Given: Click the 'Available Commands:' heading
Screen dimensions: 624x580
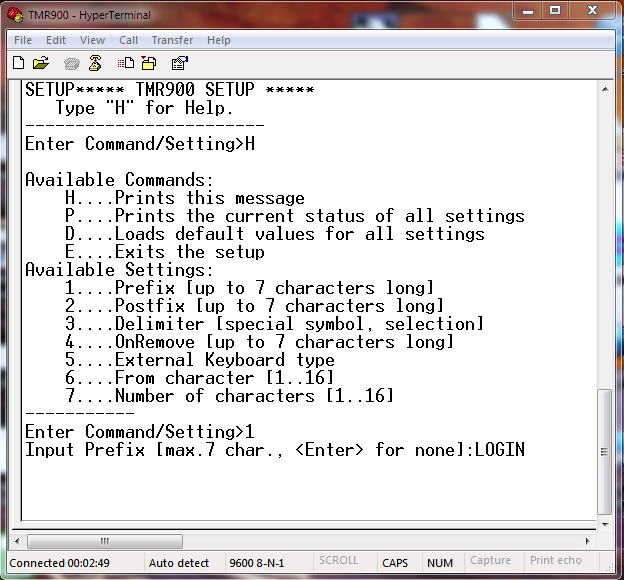Looking at the screenshot, I should coord(119,180).
